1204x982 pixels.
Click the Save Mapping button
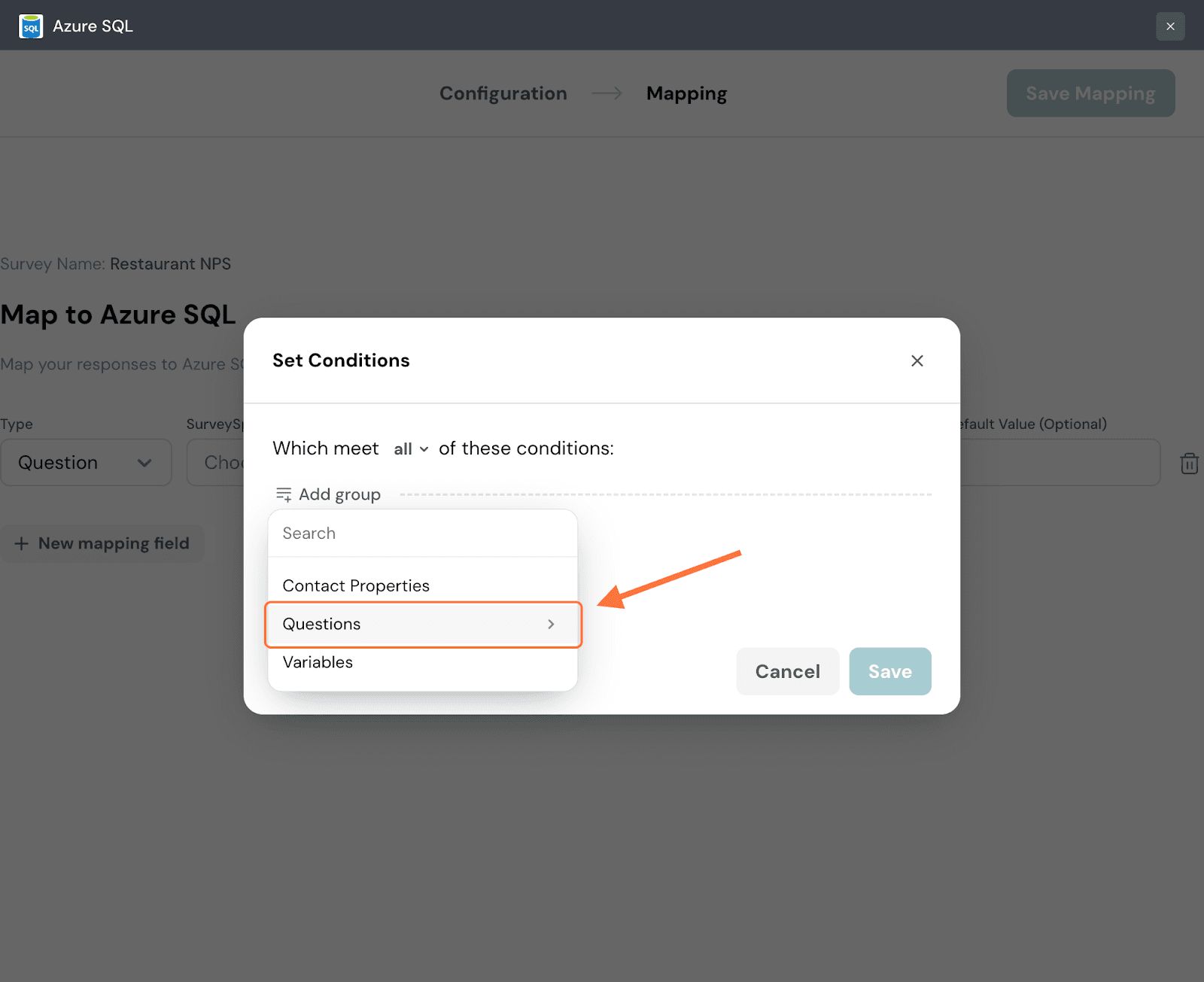(x=1090, y=93)
